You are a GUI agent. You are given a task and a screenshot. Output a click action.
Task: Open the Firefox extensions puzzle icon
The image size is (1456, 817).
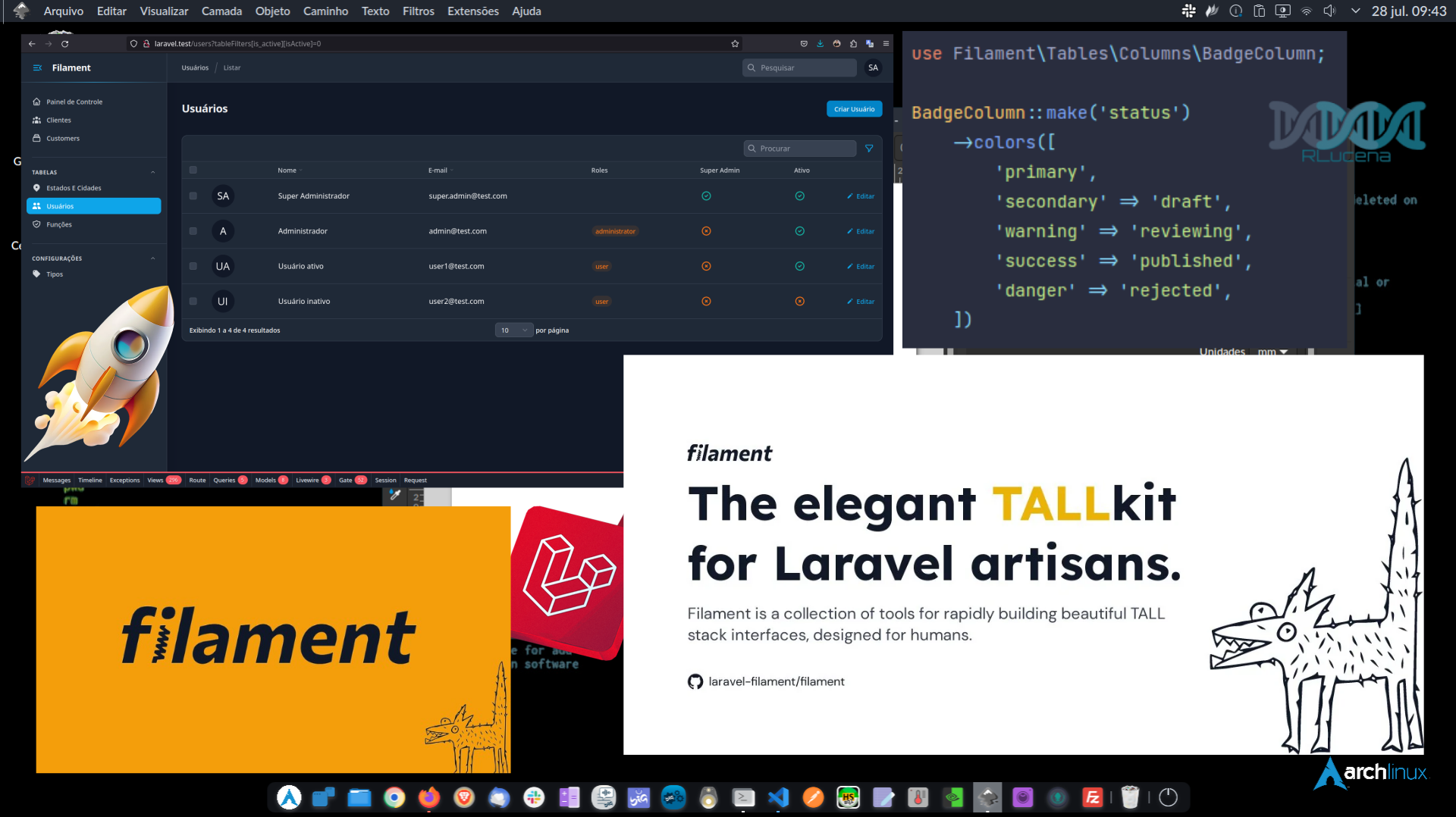(x=853, y=44)
